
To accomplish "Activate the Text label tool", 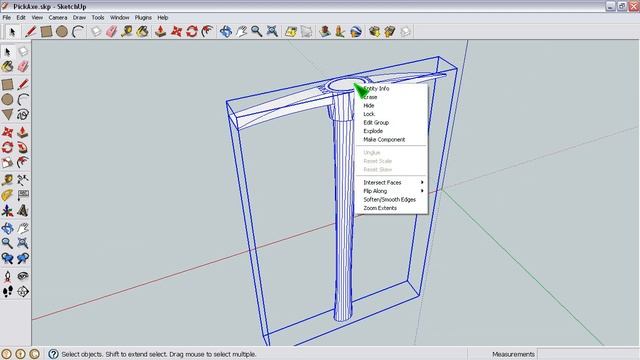I will tap(23, 195).
